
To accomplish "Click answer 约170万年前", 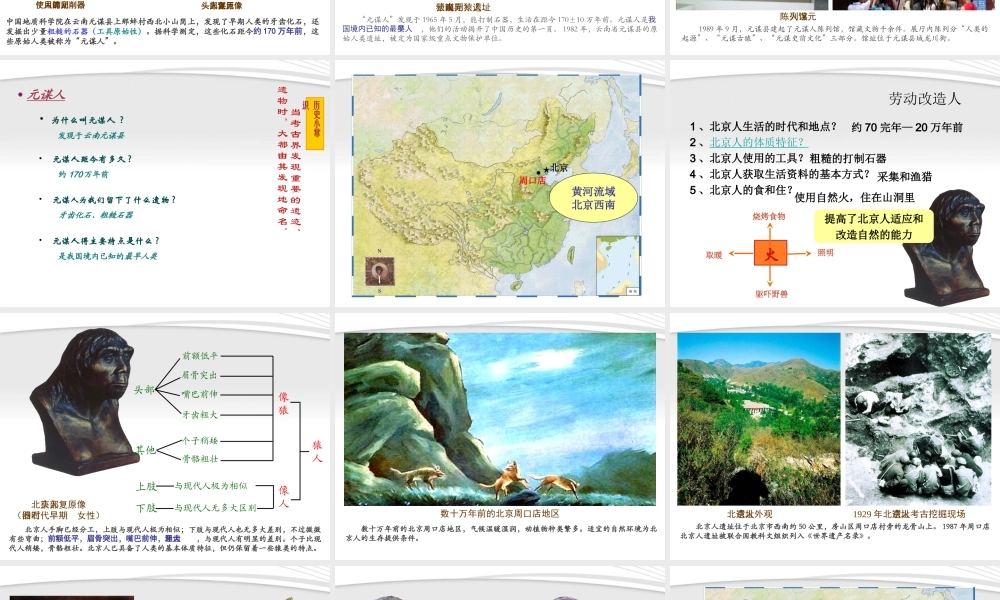I will pyautogui.click(x=84, y=174).
